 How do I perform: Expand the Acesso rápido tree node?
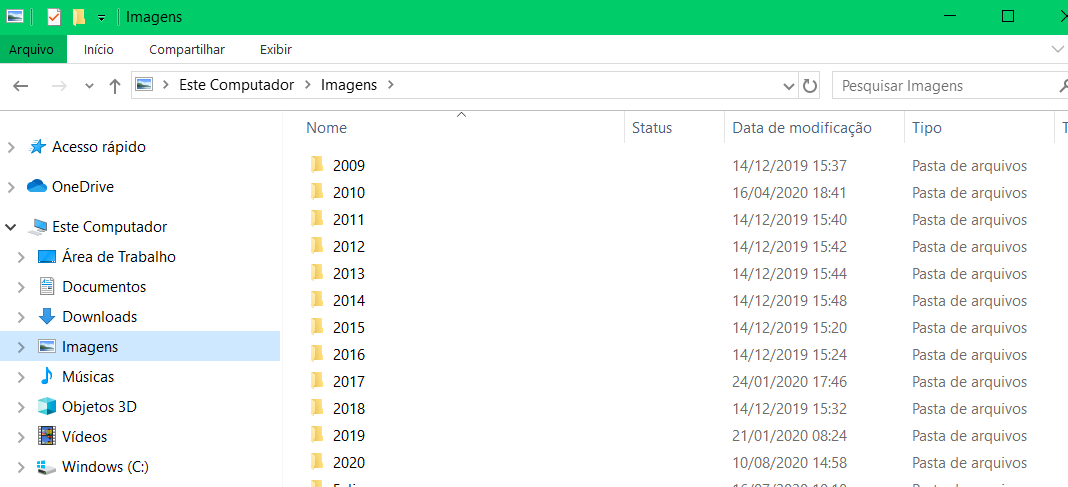point(11,147)
